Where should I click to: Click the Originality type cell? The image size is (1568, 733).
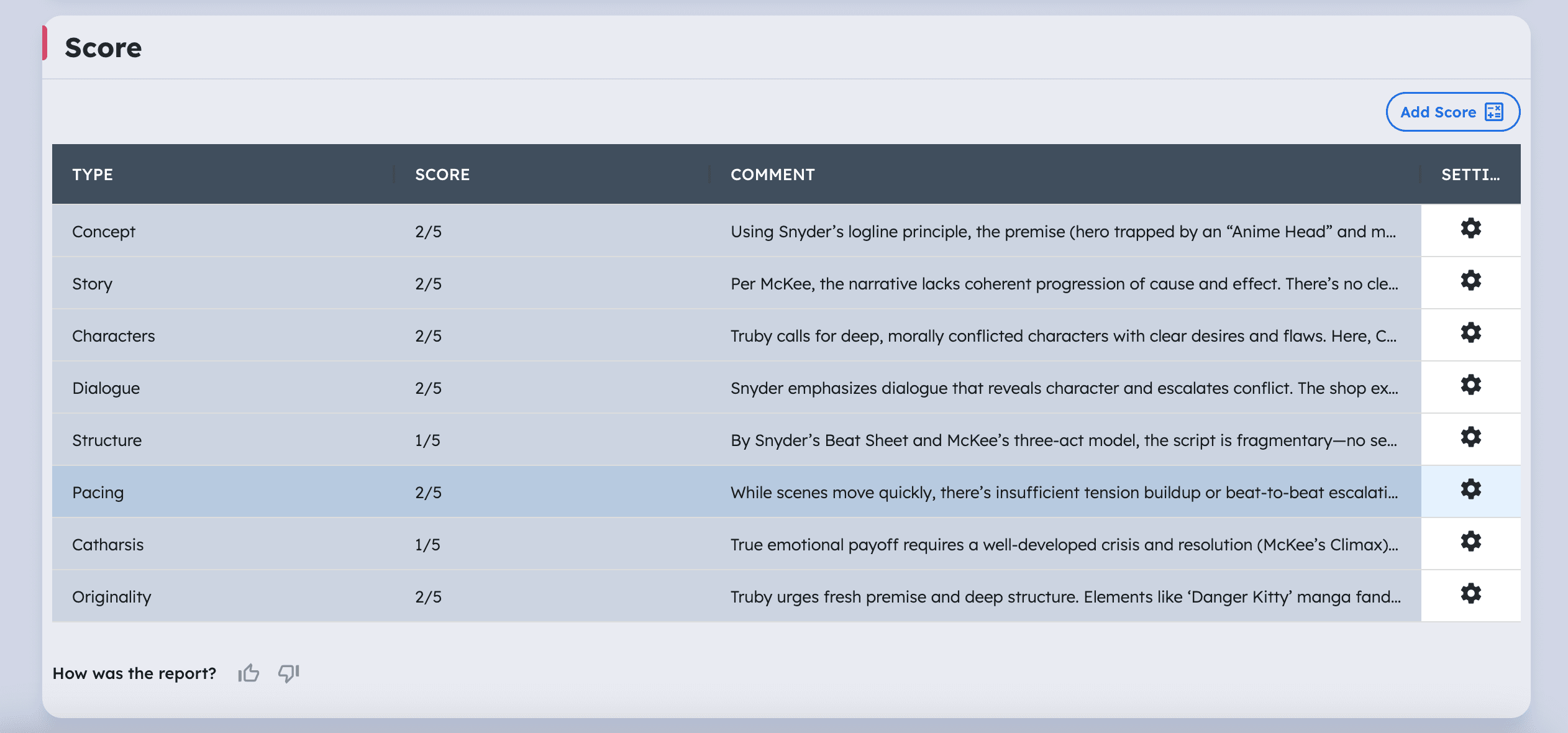112,597
